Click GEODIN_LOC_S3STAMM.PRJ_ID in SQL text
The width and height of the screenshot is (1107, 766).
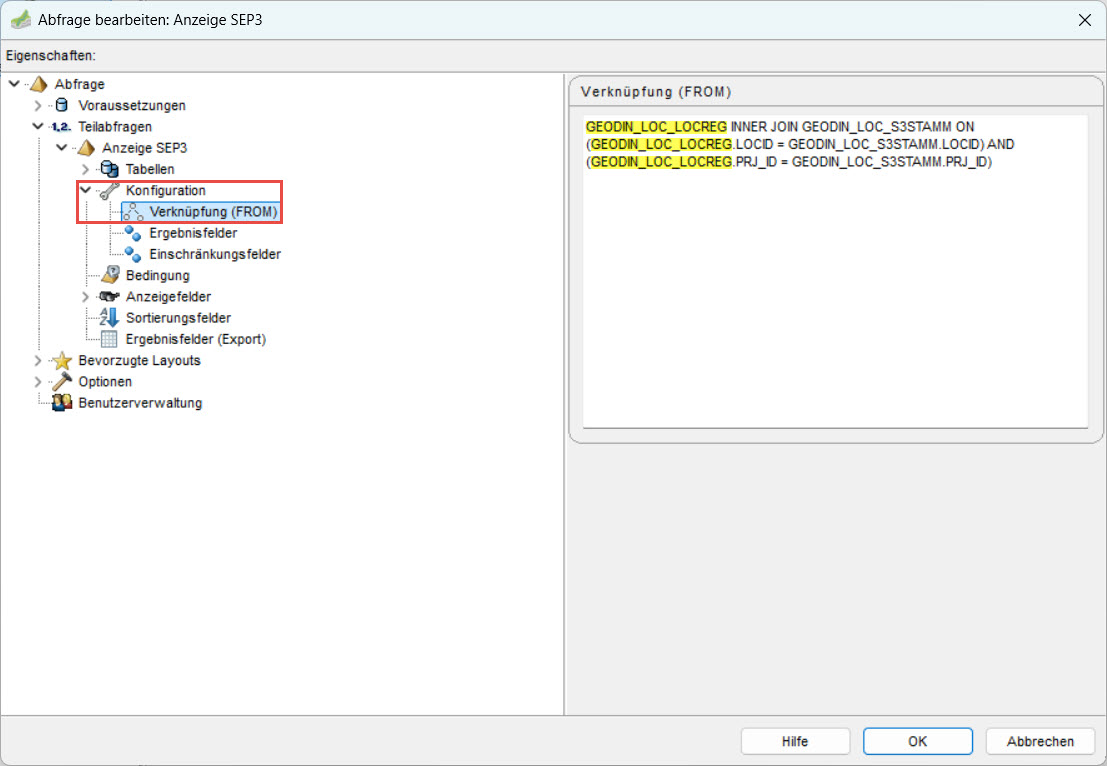tap(889, 162)
